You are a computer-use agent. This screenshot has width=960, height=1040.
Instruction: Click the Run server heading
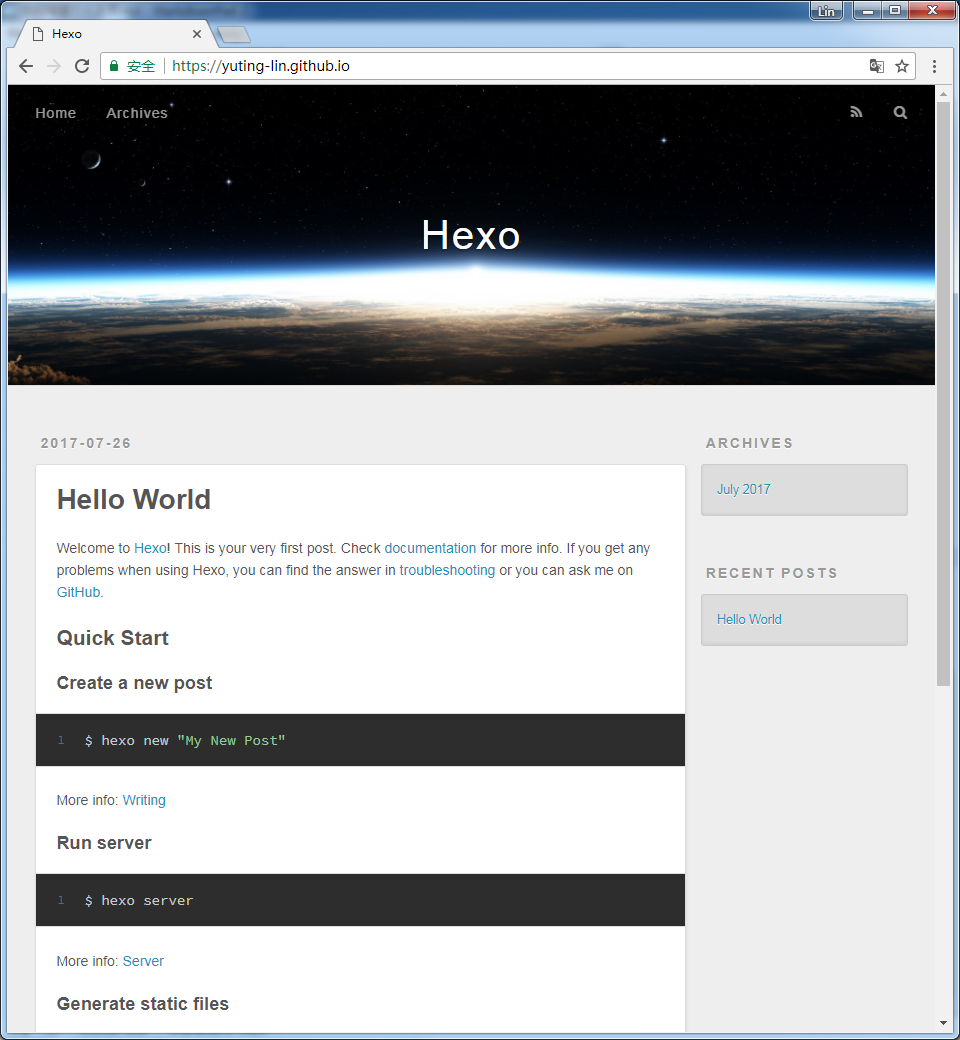point(104,842)
